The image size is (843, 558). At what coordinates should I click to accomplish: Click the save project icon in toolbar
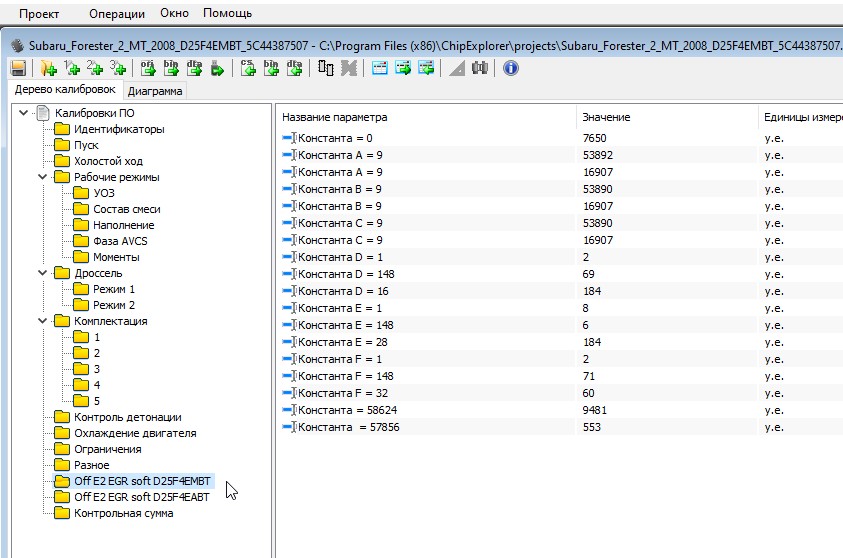17,68
